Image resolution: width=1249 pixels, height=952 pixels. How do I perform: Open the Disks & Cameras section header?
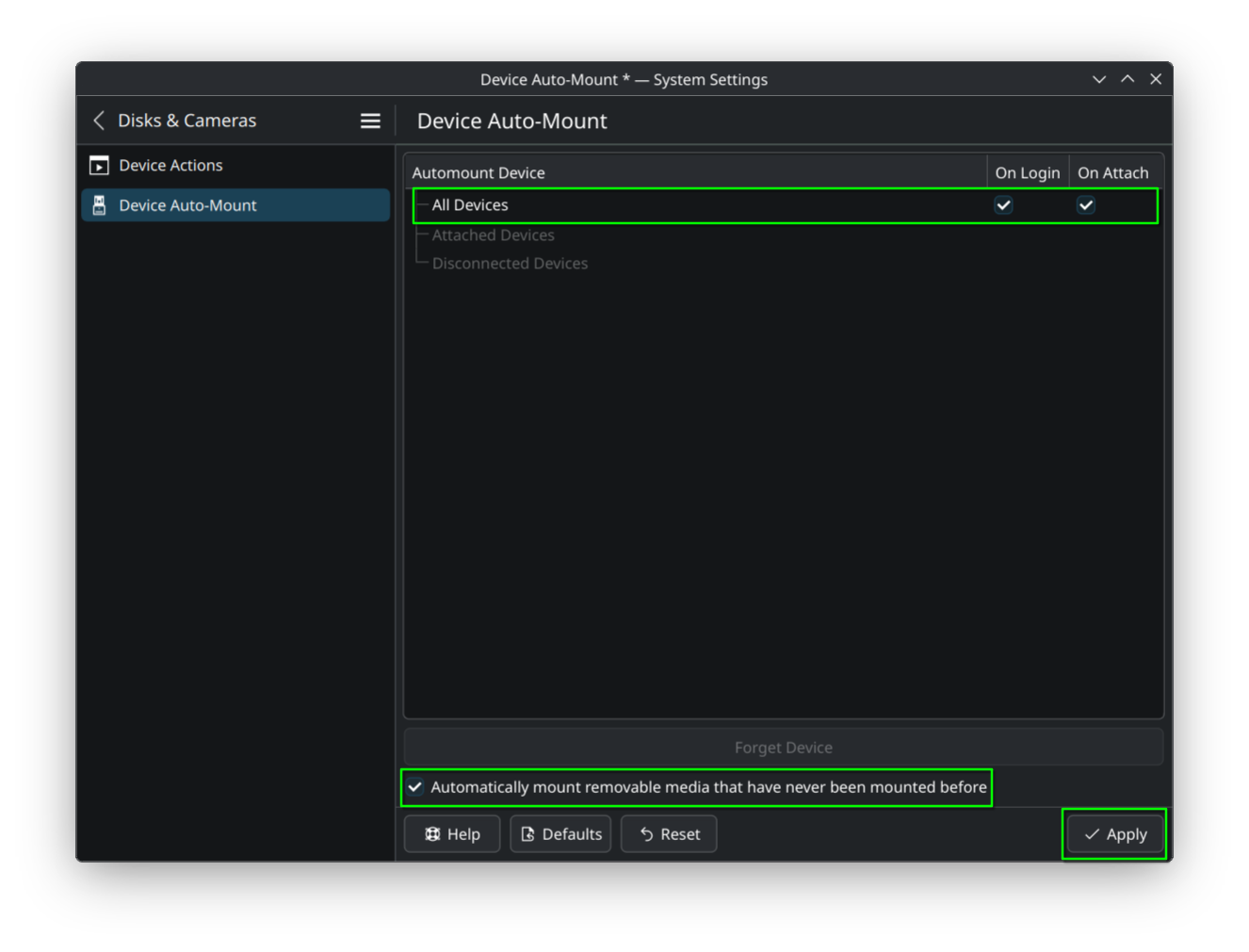187,120
